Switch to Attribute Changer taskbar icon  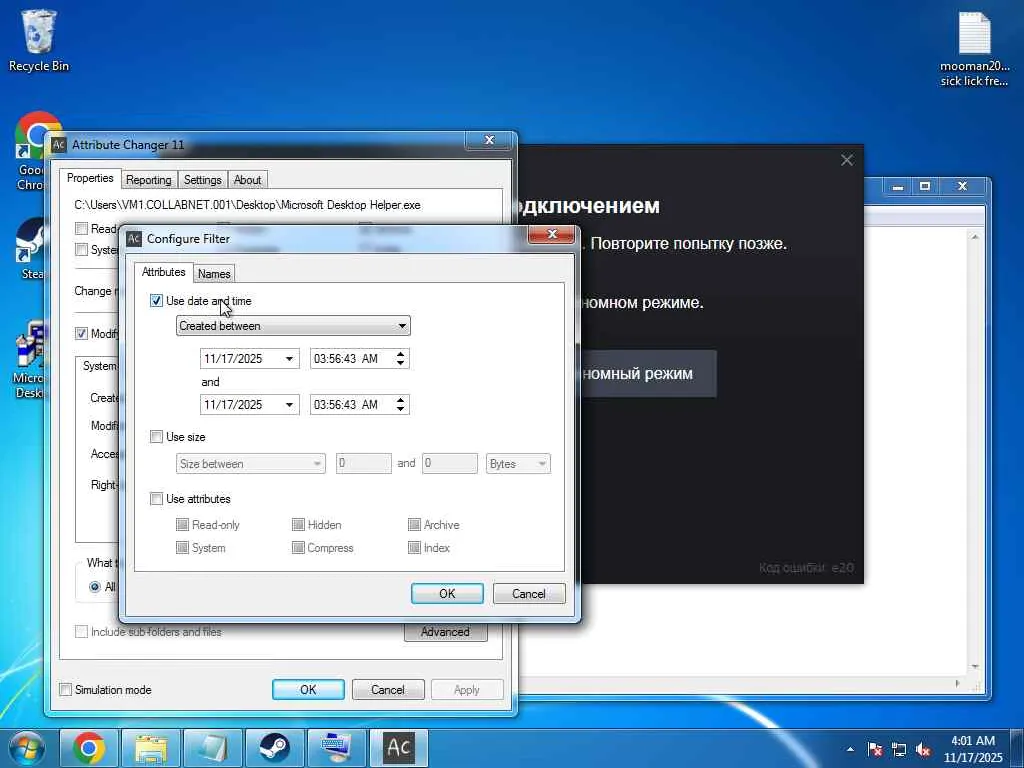(x=398, y=748)
